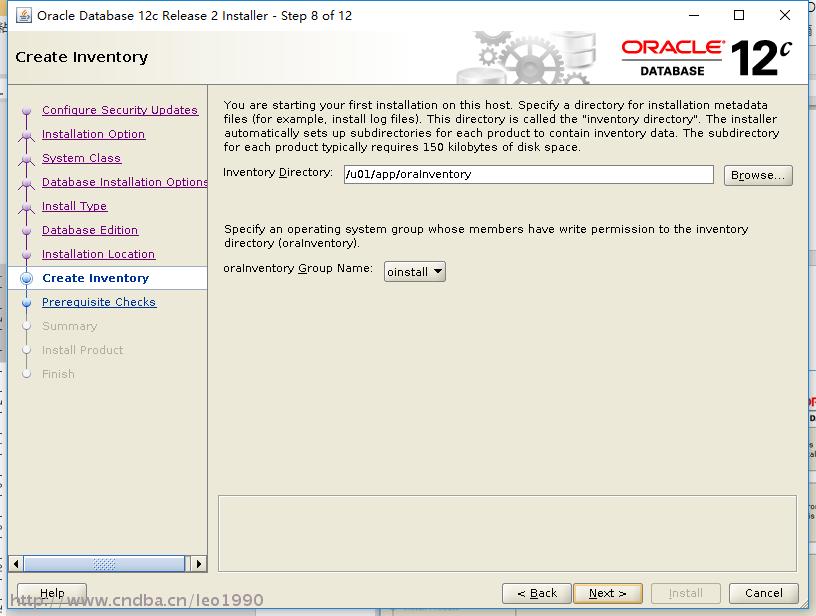This screenshot has width=816, height=616.
Task: Minimize the installer window
Action: point(694,15)
